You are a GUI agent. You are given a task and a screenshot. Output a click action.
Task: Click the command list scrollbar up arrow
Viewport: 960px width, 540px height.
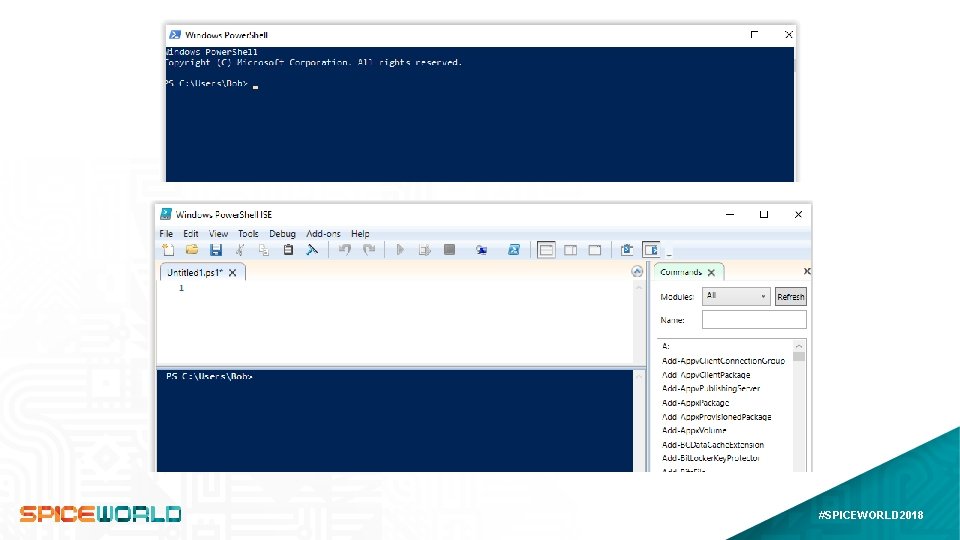coord(799,346)
